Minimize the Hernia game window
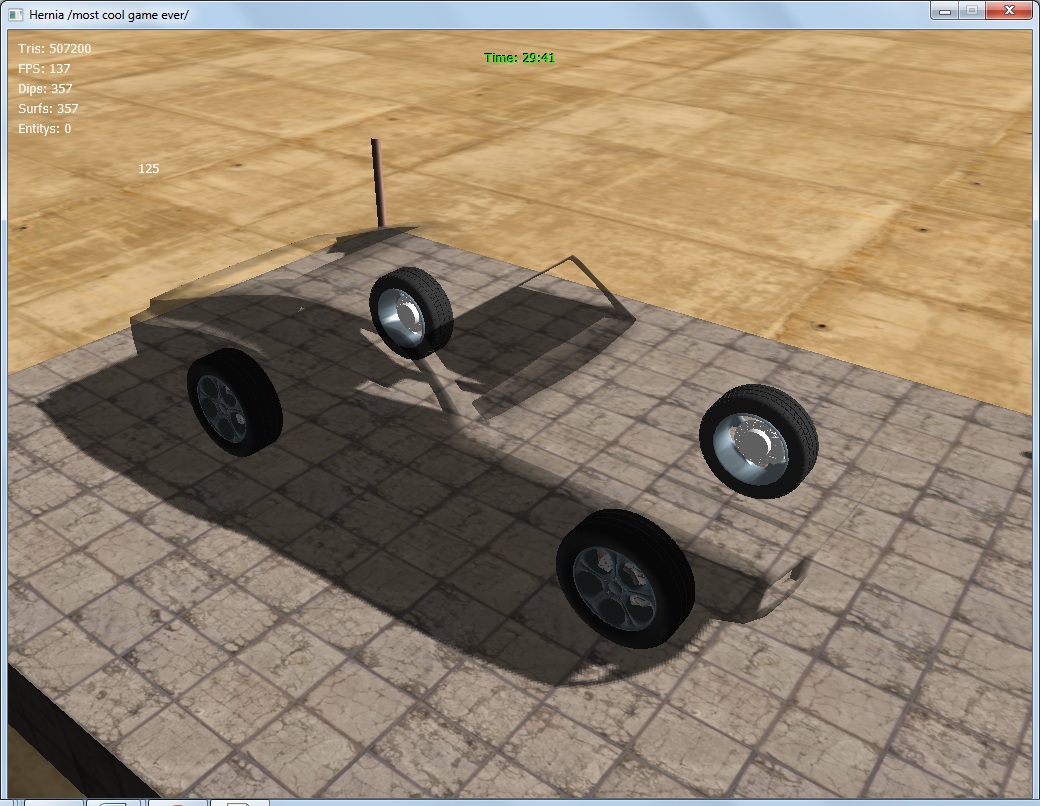The height and width of the screenshot is (806, 1040). click(943, 10)
